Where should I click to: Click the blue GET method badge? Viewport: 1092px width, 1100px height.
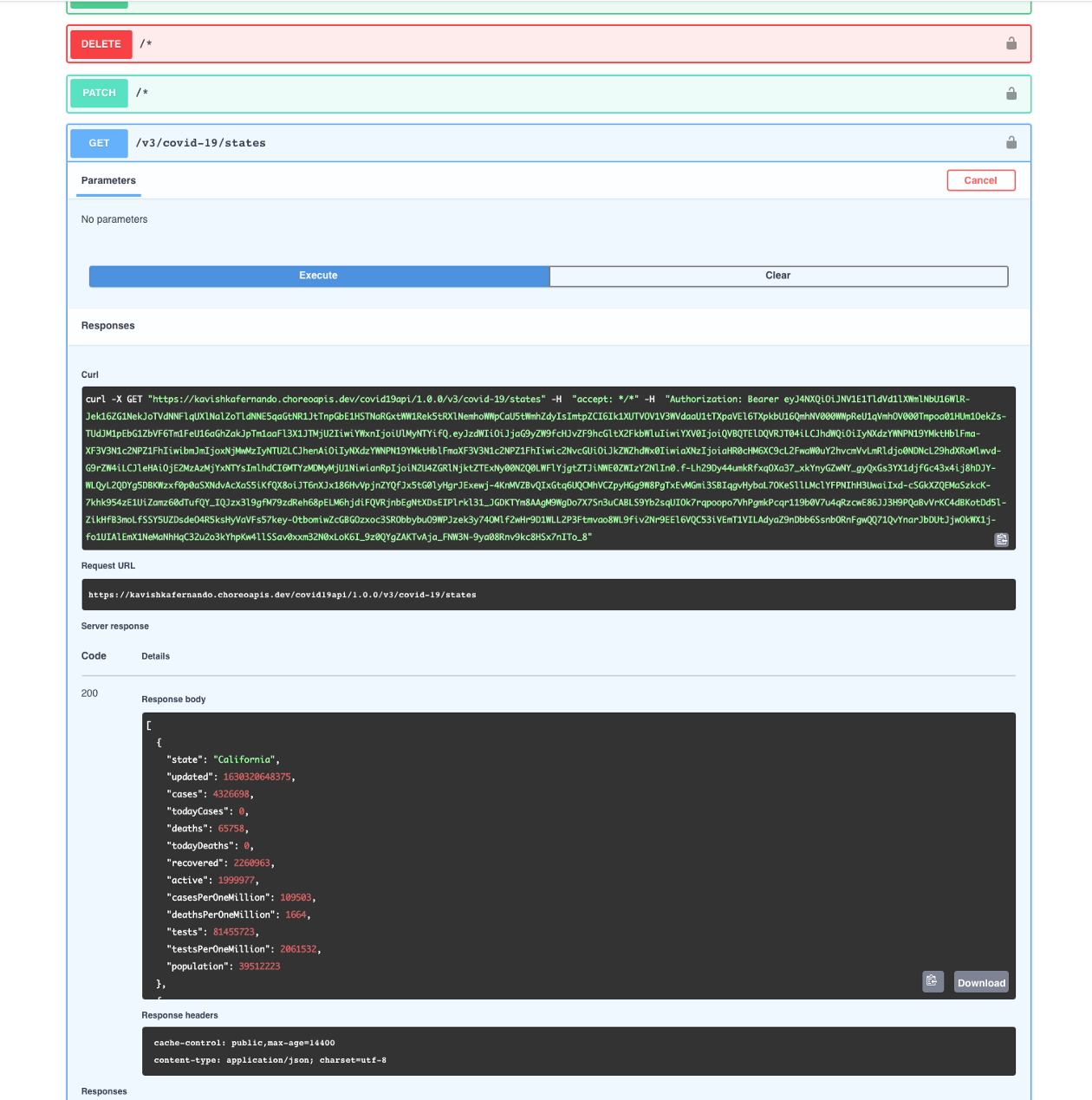(99, 143)
